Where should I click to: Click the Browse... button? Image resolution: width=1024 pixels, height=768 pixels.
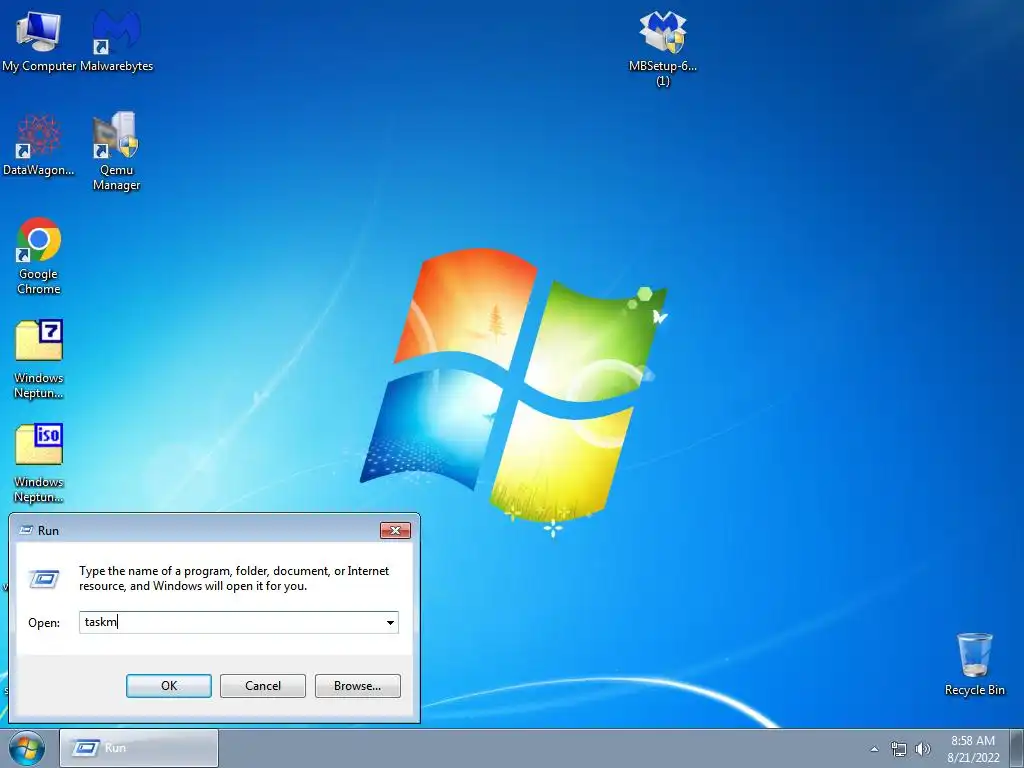pos(357,686)
